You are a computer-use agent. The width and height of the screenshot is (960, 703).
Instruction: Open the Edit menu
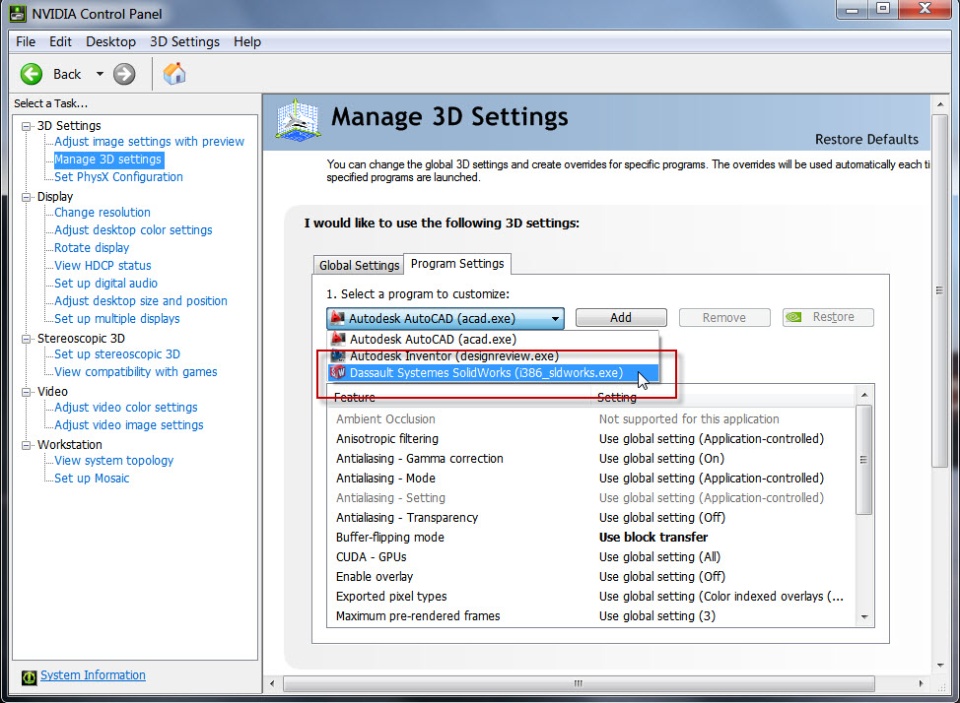pos(60,42)
